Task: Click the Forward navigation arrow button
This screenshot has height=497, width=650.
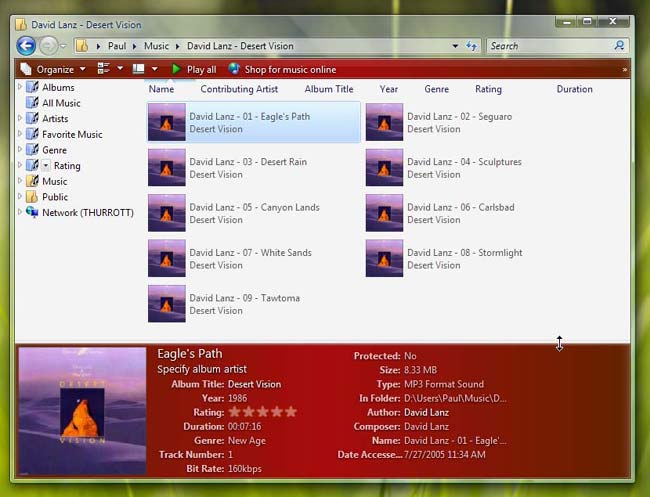Action: pos(48,45)
